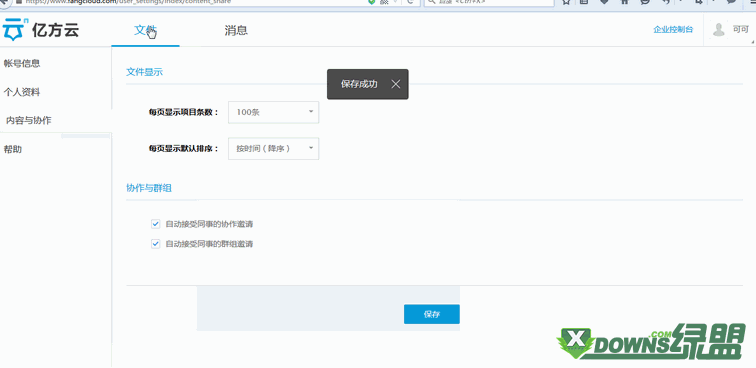This screenshot has height=368, width=756.
Task: Open the 消息 tab
Action: click(236, 31)
